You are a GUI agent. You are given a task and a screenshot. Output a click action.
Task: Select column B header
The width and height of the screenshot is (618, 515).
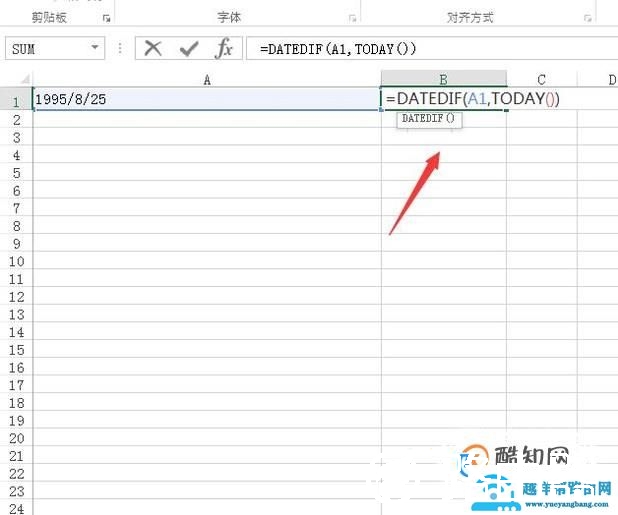tap(443, 80)
